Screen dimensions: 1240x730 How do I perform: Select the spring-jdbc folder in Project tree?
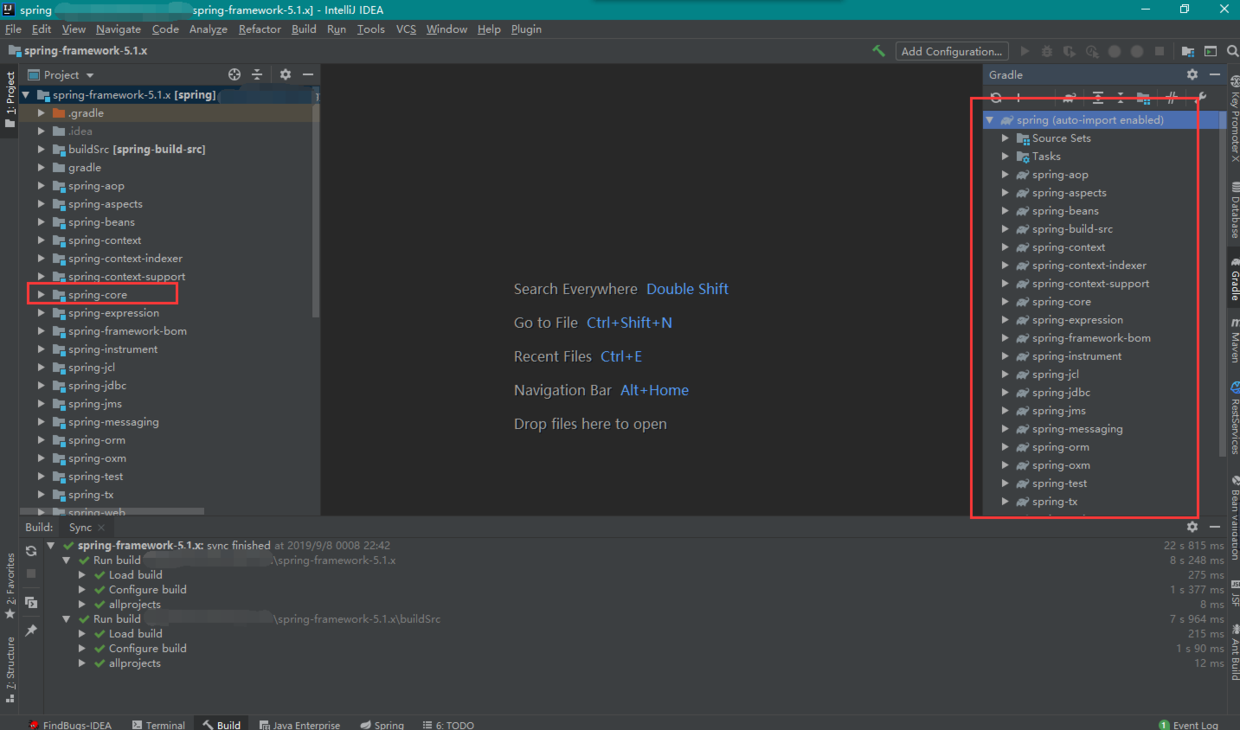97,386
